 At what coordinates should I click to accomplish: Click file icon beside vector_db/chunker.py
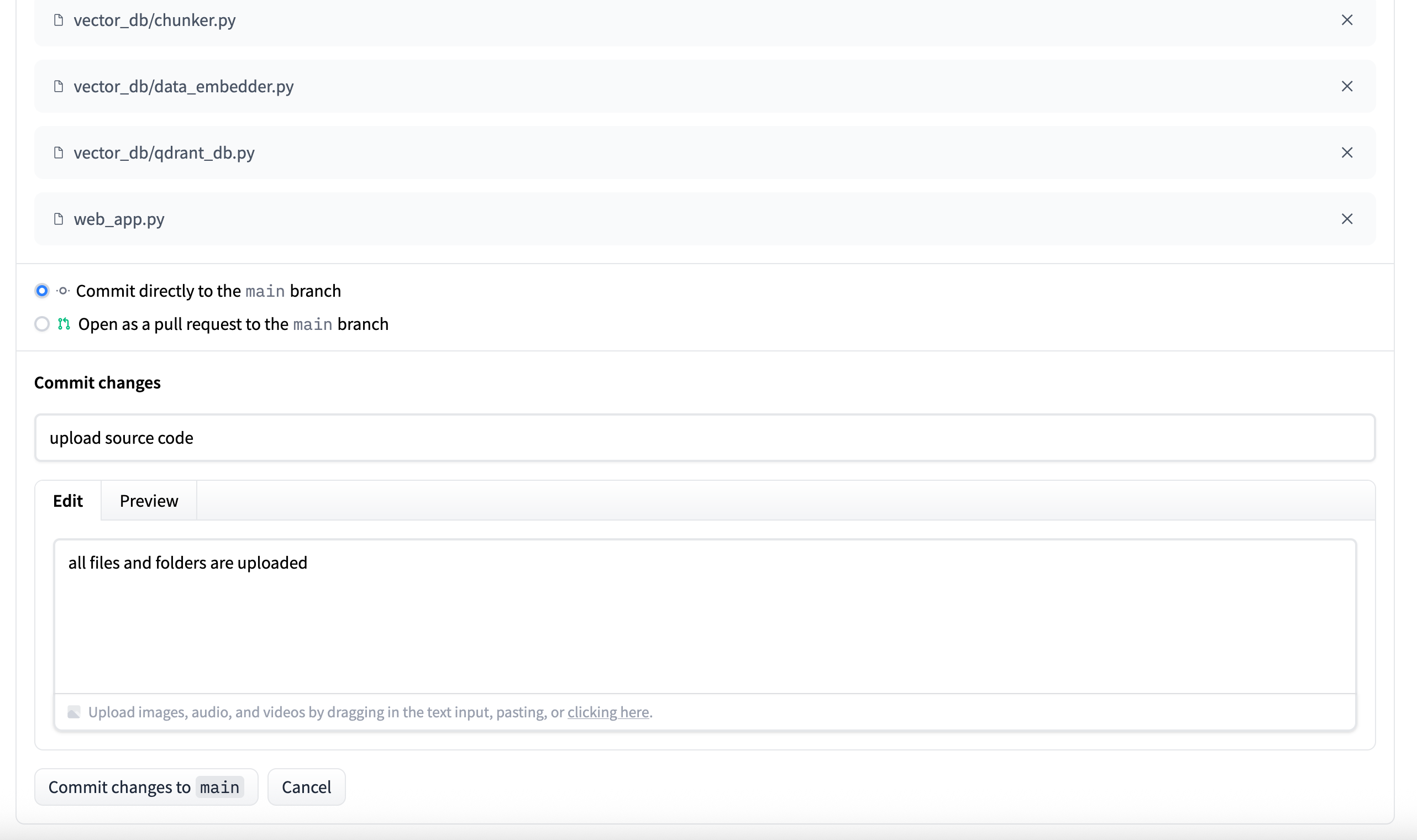pos(58,20)
